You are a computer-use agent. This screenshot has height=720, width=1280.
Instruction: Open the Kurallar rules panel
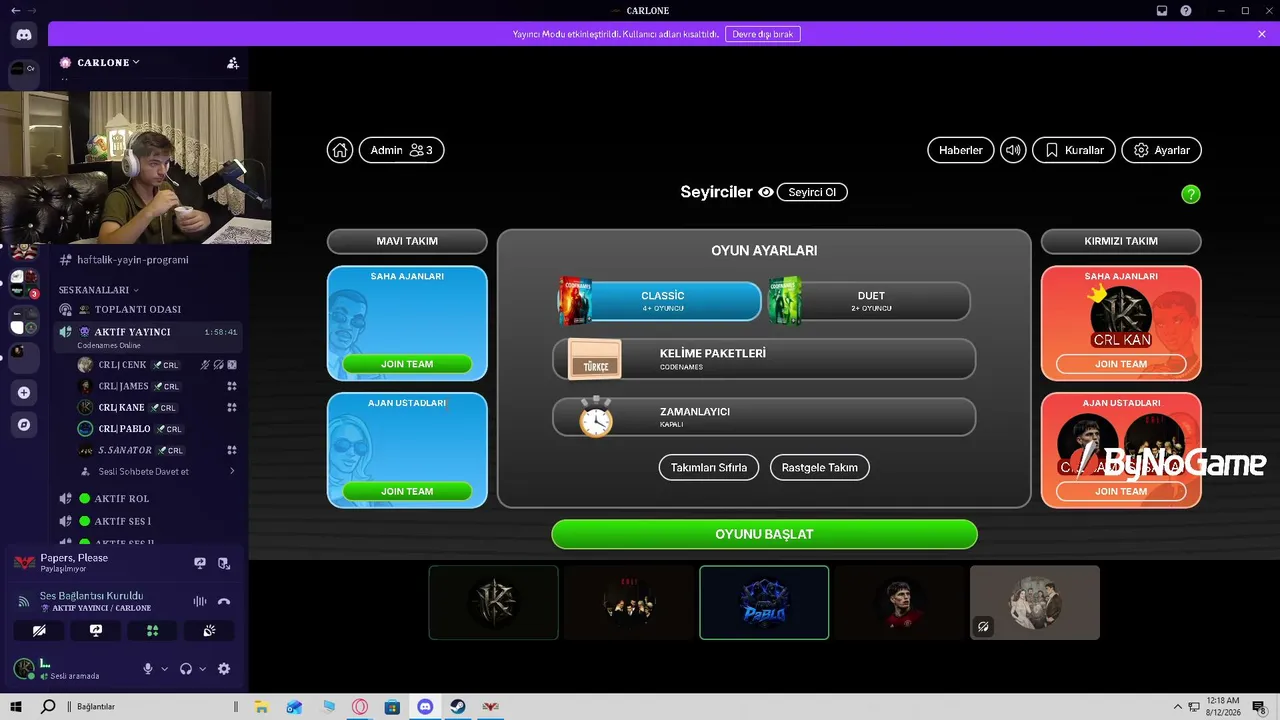pyautogui.click(x=1074, y=150)
